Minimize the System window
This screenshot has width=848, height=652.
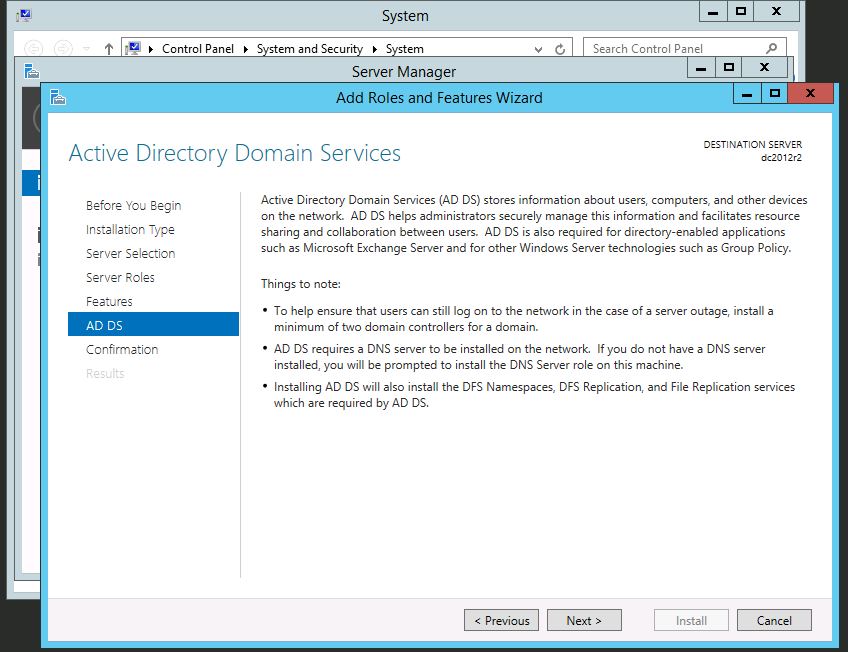point(713,11)
